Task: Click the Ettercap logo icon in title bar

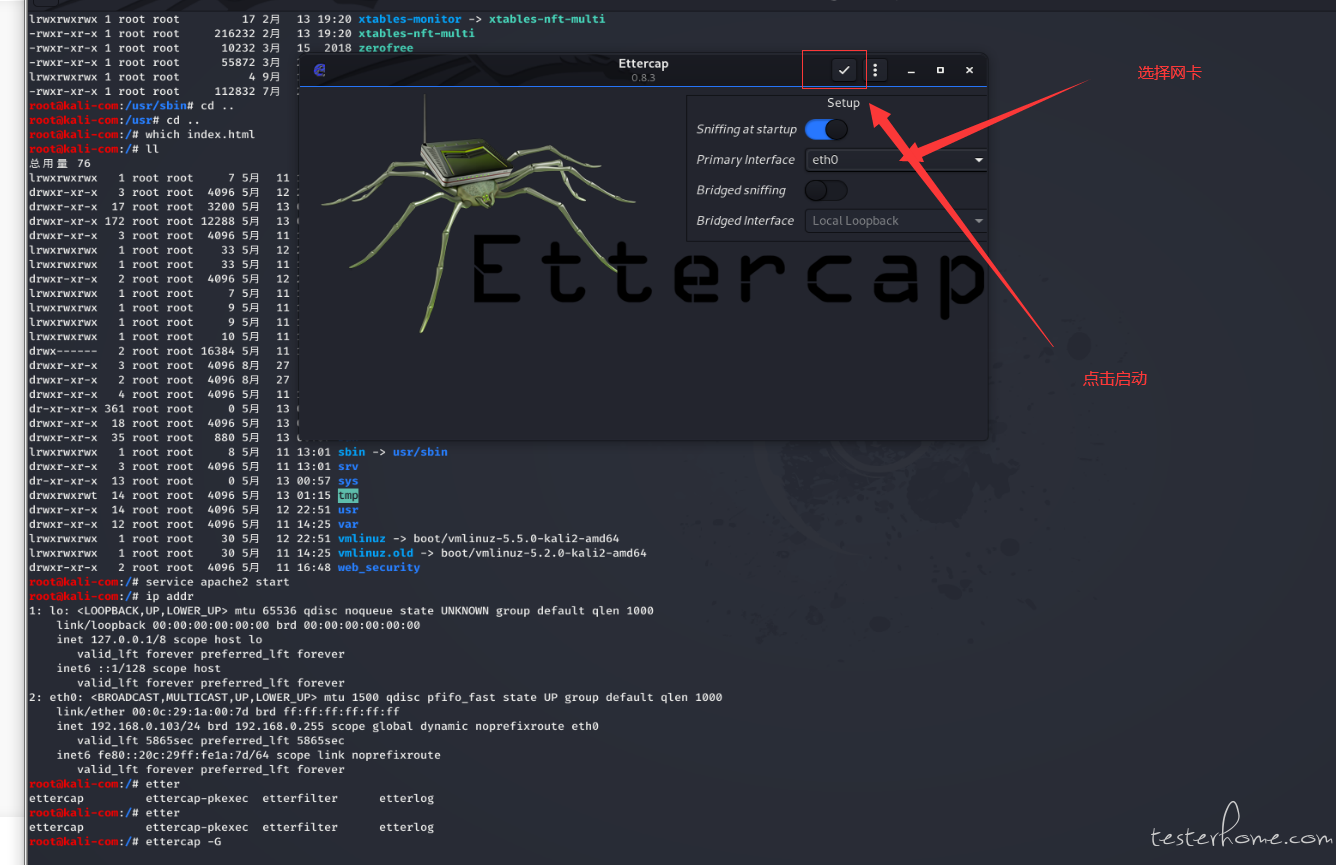Action: [320, 70]
